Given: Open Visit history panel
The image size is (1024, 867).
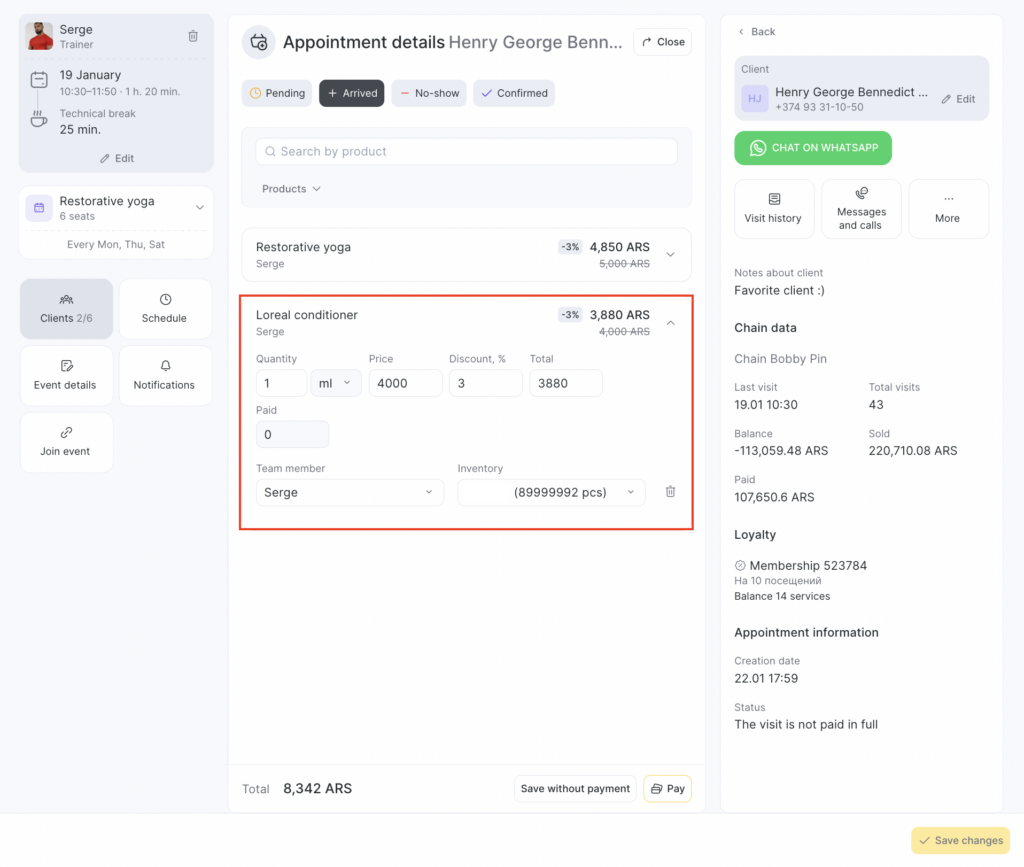Looking at the screenshot, I should click(x=773, y=209).
